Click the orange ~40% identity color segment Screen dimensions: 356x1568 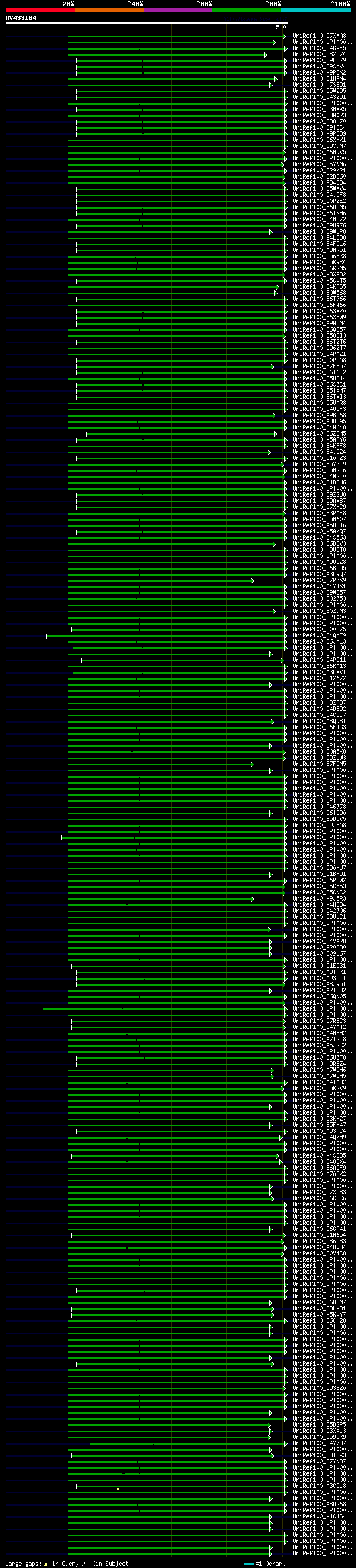tap(109, 10)
